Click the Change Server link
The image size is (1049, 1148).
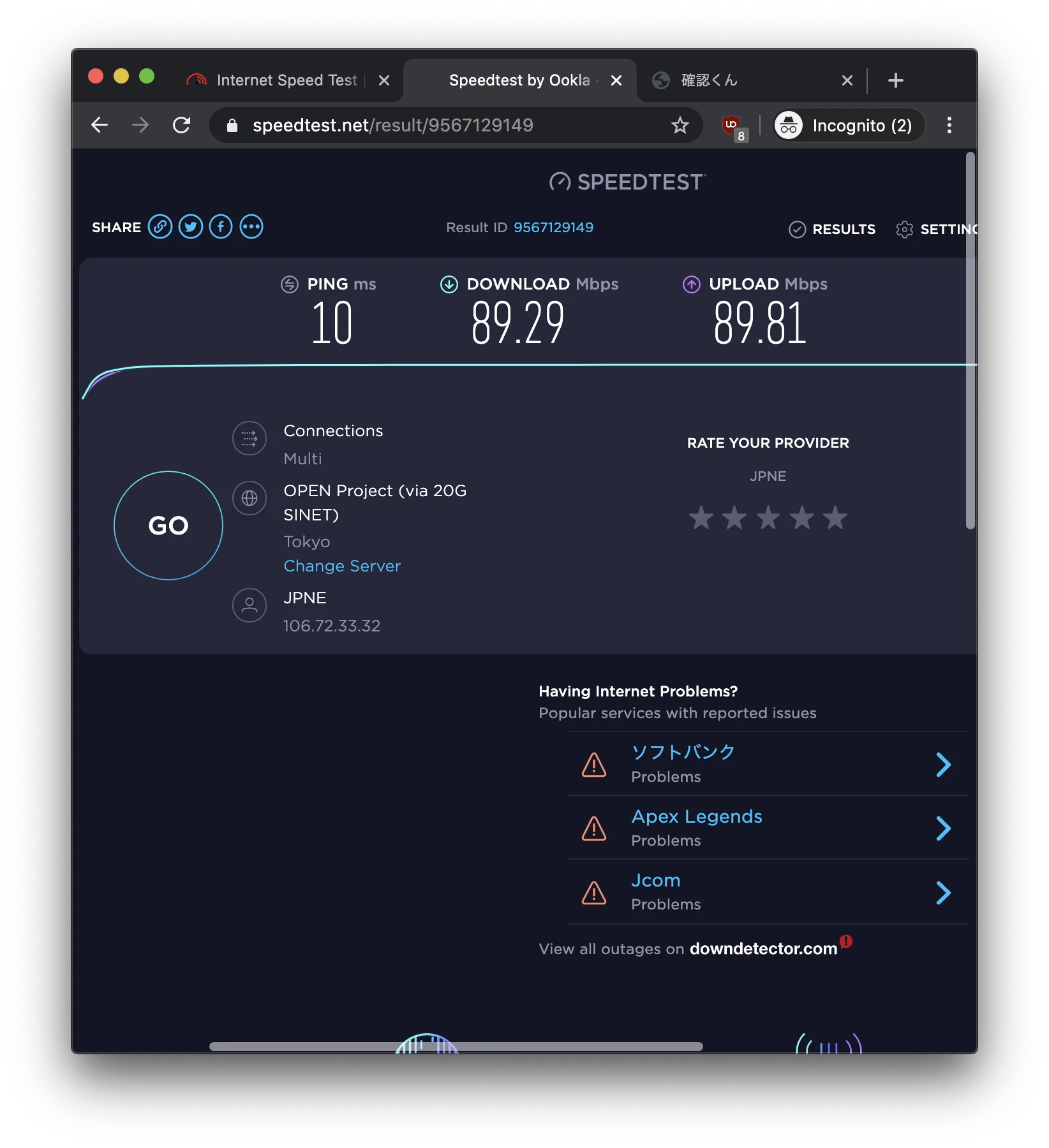click(342, 566)
